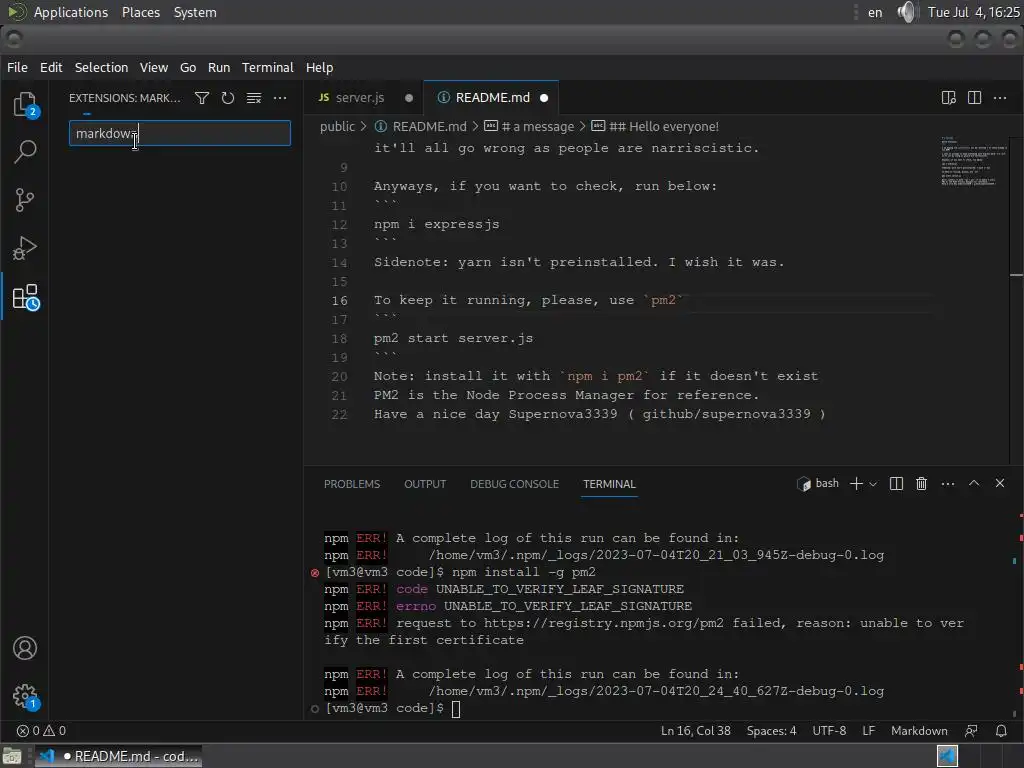Open notifications bell in status bar
Screen dimensions: 1024x768
point(1001,731)
